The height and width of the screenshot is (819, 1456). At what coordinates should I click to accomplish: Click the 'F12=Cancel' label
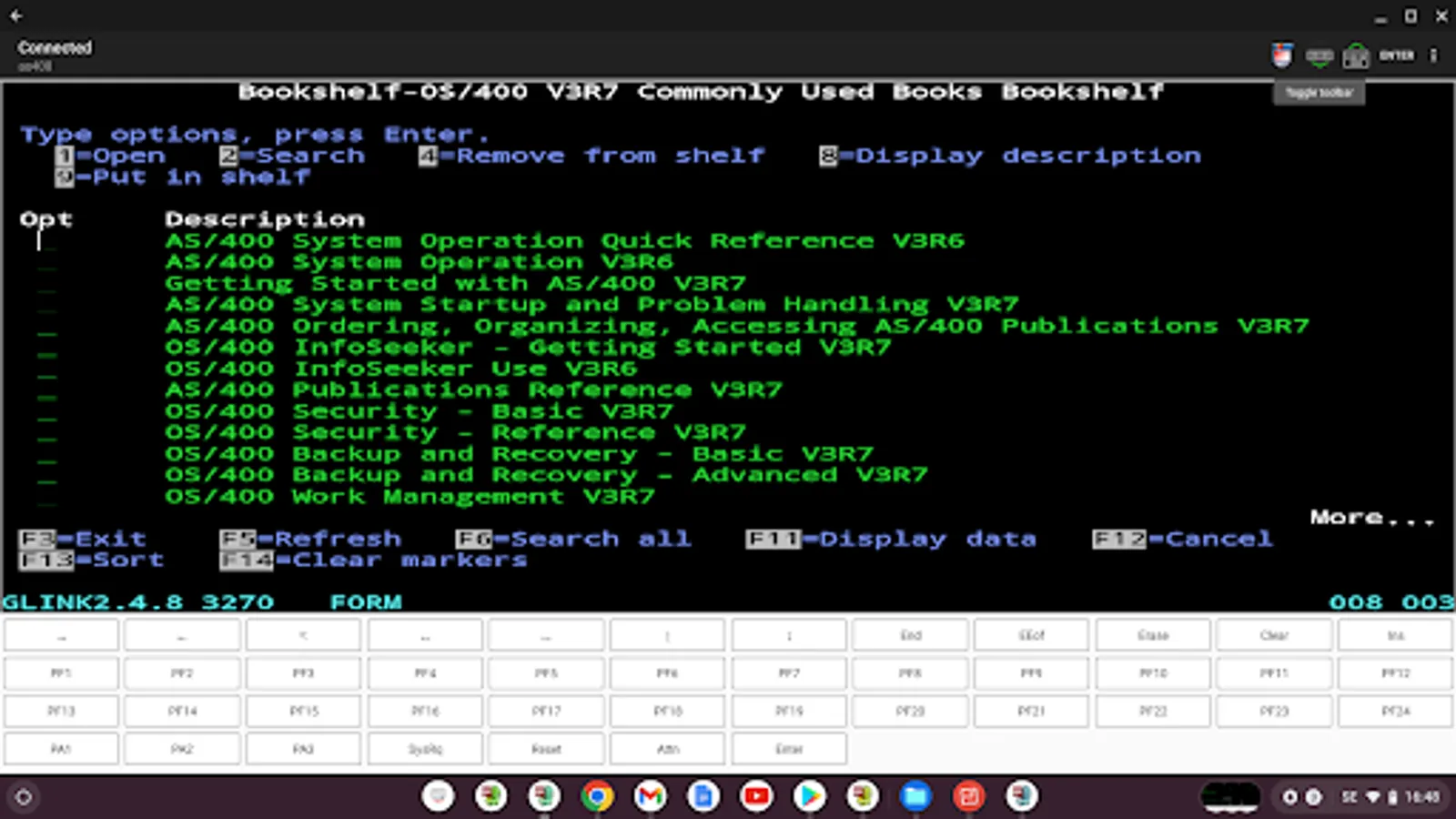coord(1182,539)
